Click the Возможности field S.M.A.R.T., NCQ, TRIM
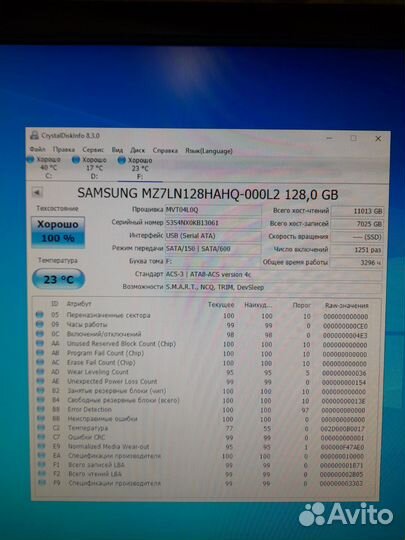Image resolution: width=405 pixels, height=540 pixels. tap(274, 287)
